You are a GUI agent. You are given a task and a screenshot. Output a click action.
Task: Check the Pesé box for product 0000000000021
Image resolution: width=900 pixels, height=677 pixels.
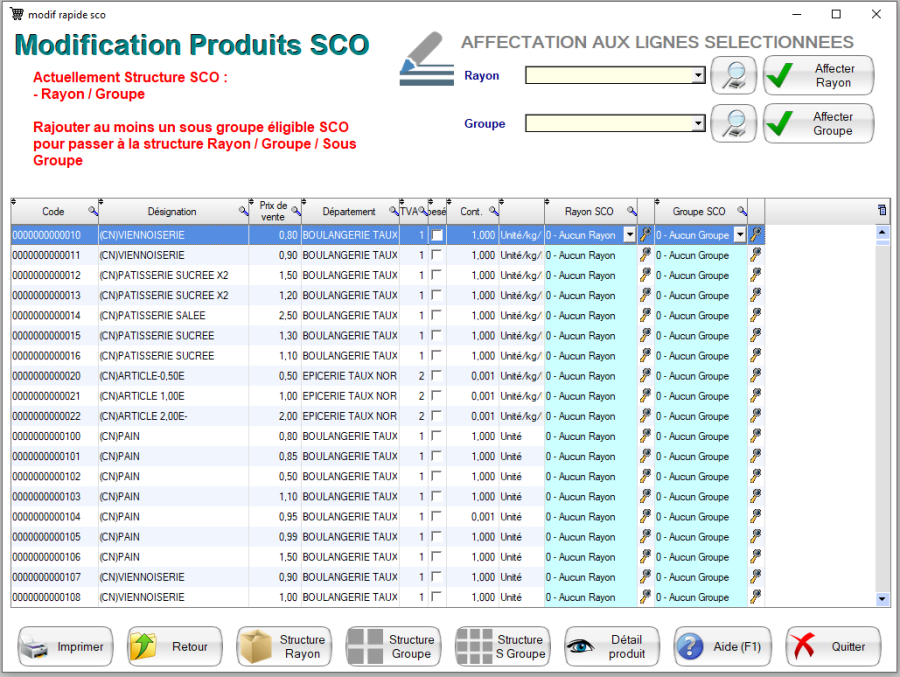click(x=436, y=396)
